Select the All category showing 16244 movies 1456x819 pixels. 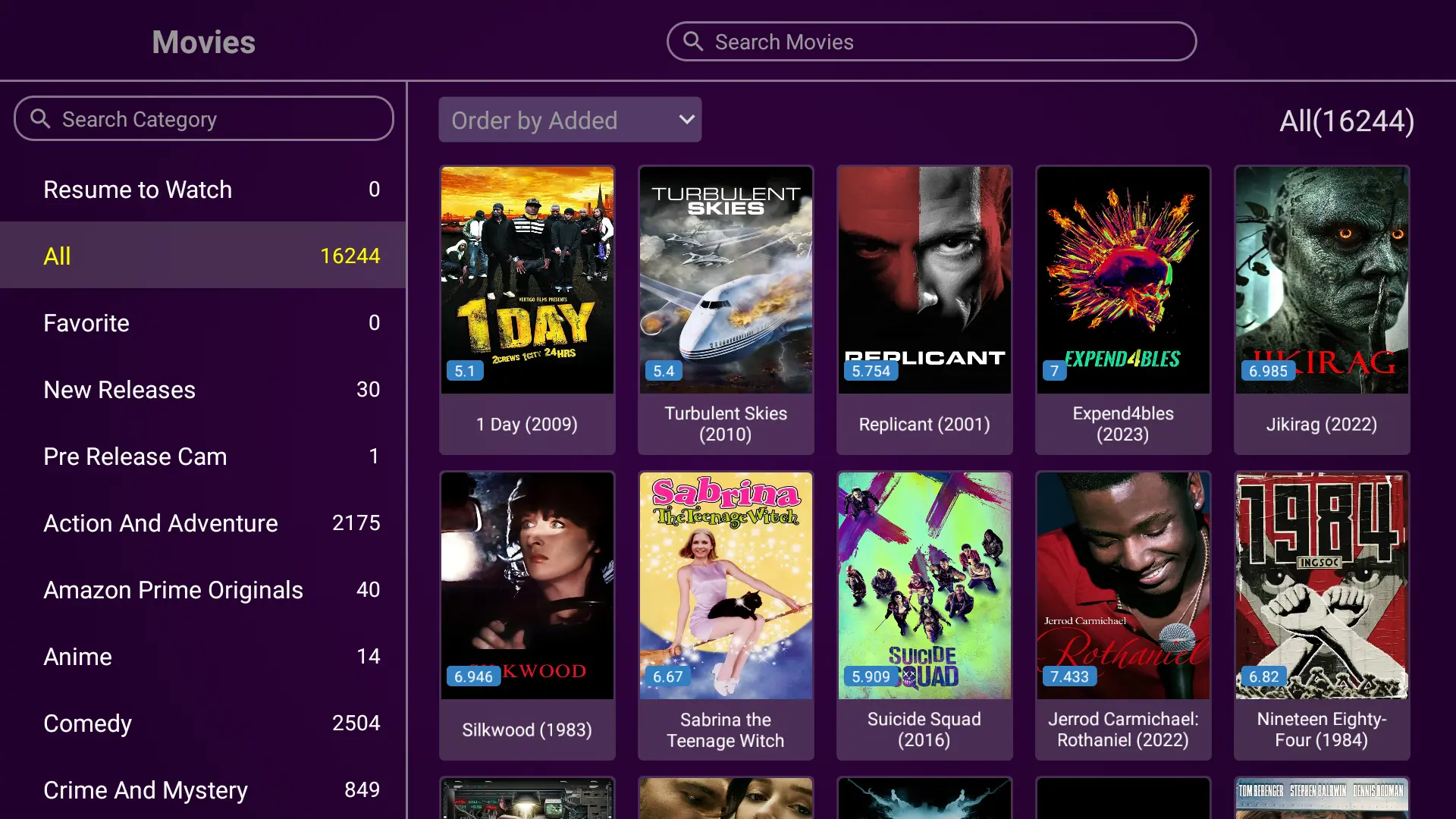coord(203,256)
